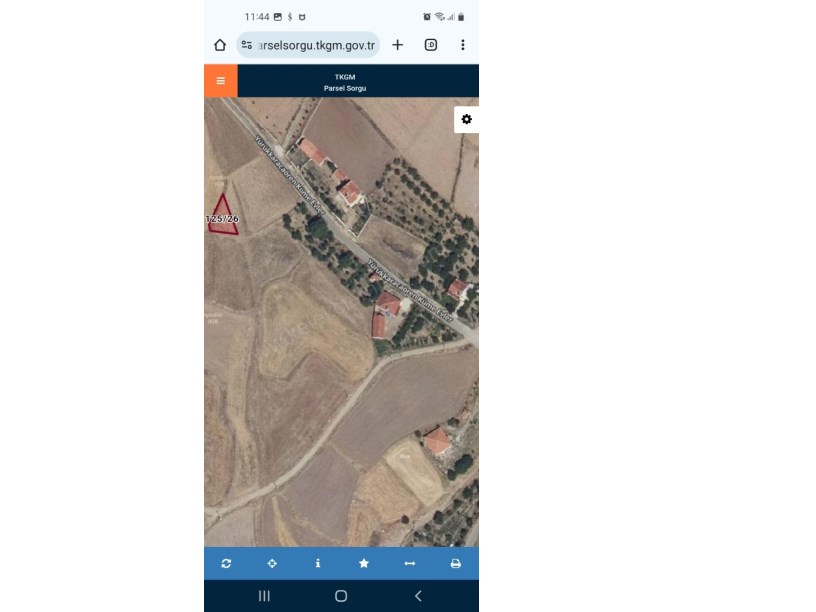Tap Android back navigation arrow

point(418,596)
